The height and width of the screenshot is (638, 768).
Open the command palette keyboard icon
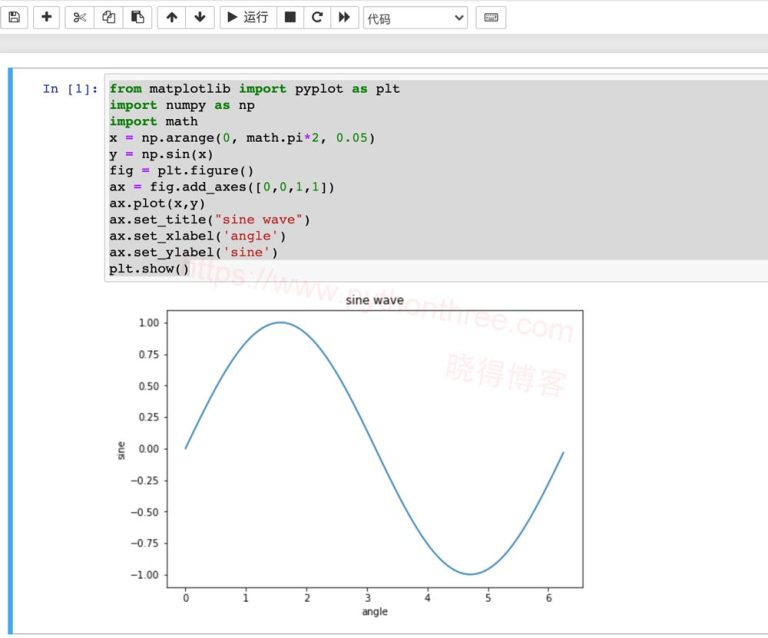click(490, 17)
